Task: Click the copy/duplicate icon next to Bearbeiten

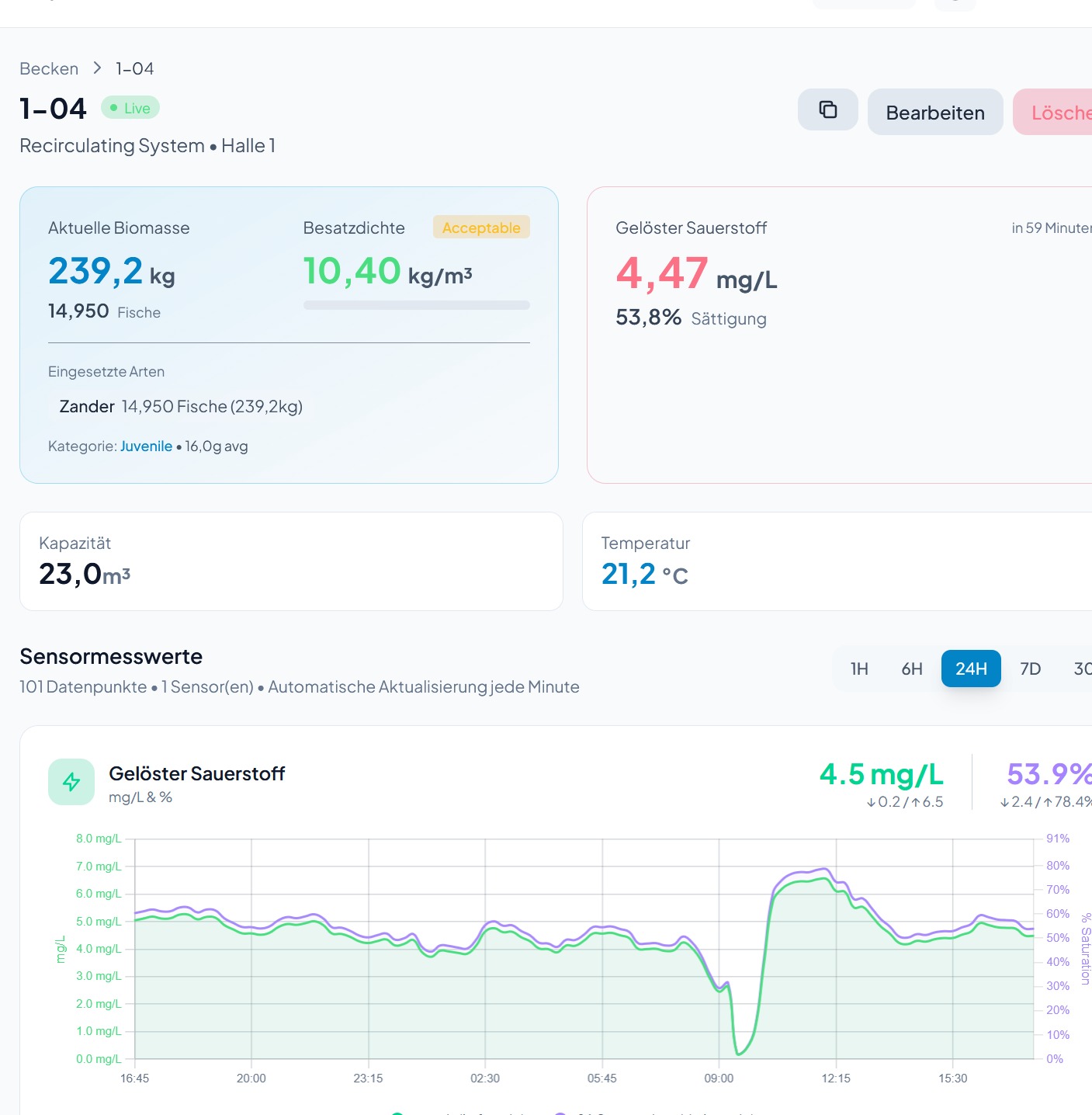Action: coord(827,111)
